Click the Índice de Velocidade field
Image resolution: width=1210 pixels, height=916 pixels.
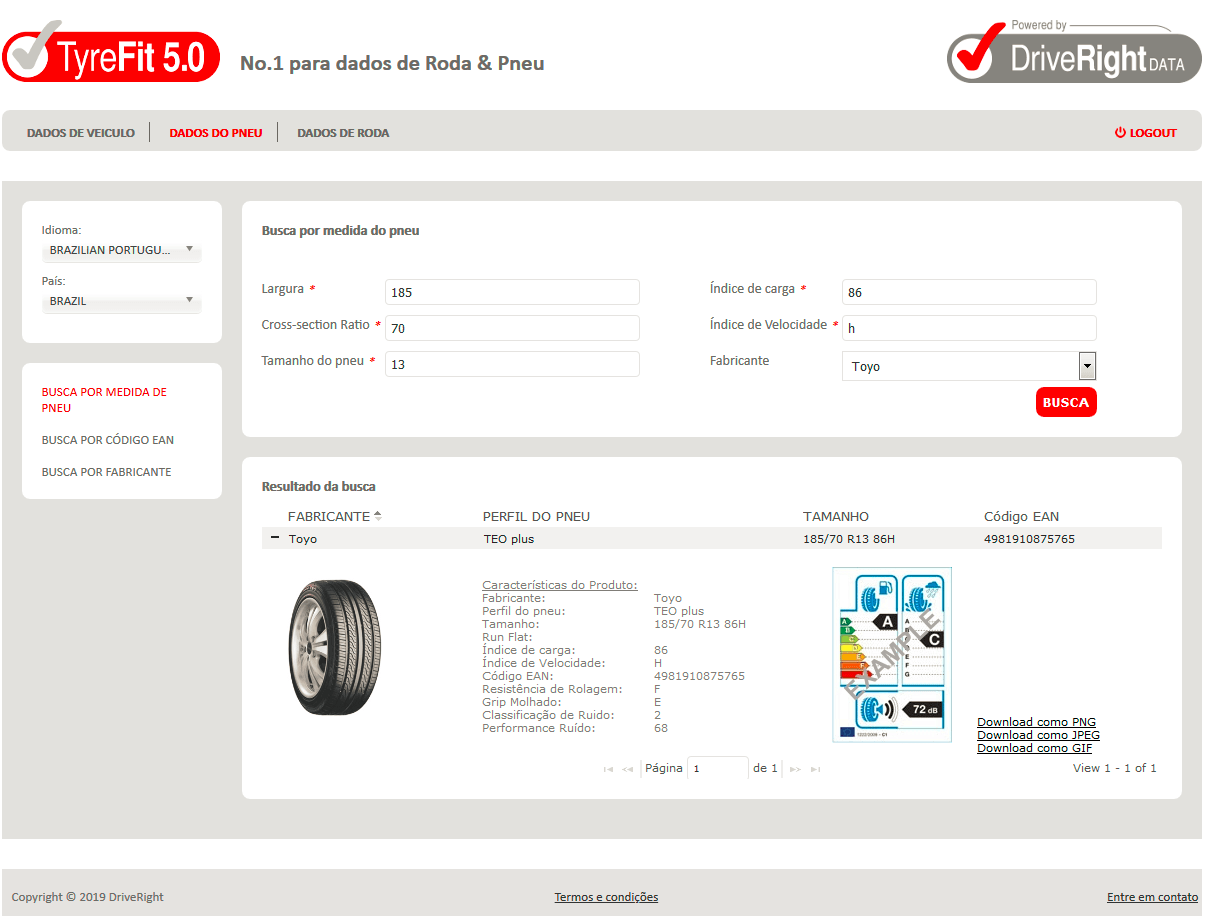click(969, 328)
